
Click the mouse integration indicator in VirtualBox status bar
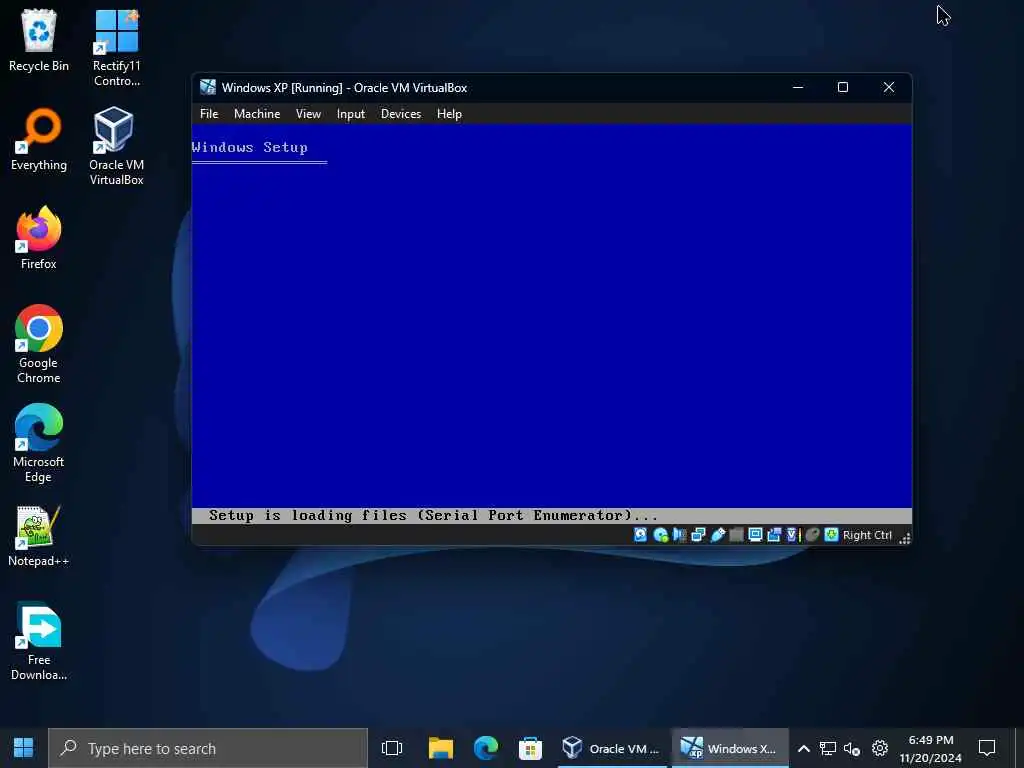812,535
